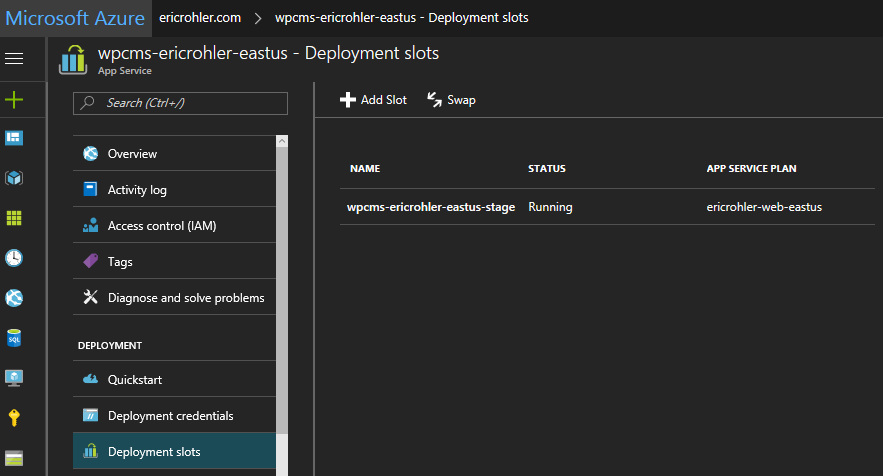Open the hamburger menu in left sidebar
The width and height of the screenshot is (883, 476).
tap(14, 59)
